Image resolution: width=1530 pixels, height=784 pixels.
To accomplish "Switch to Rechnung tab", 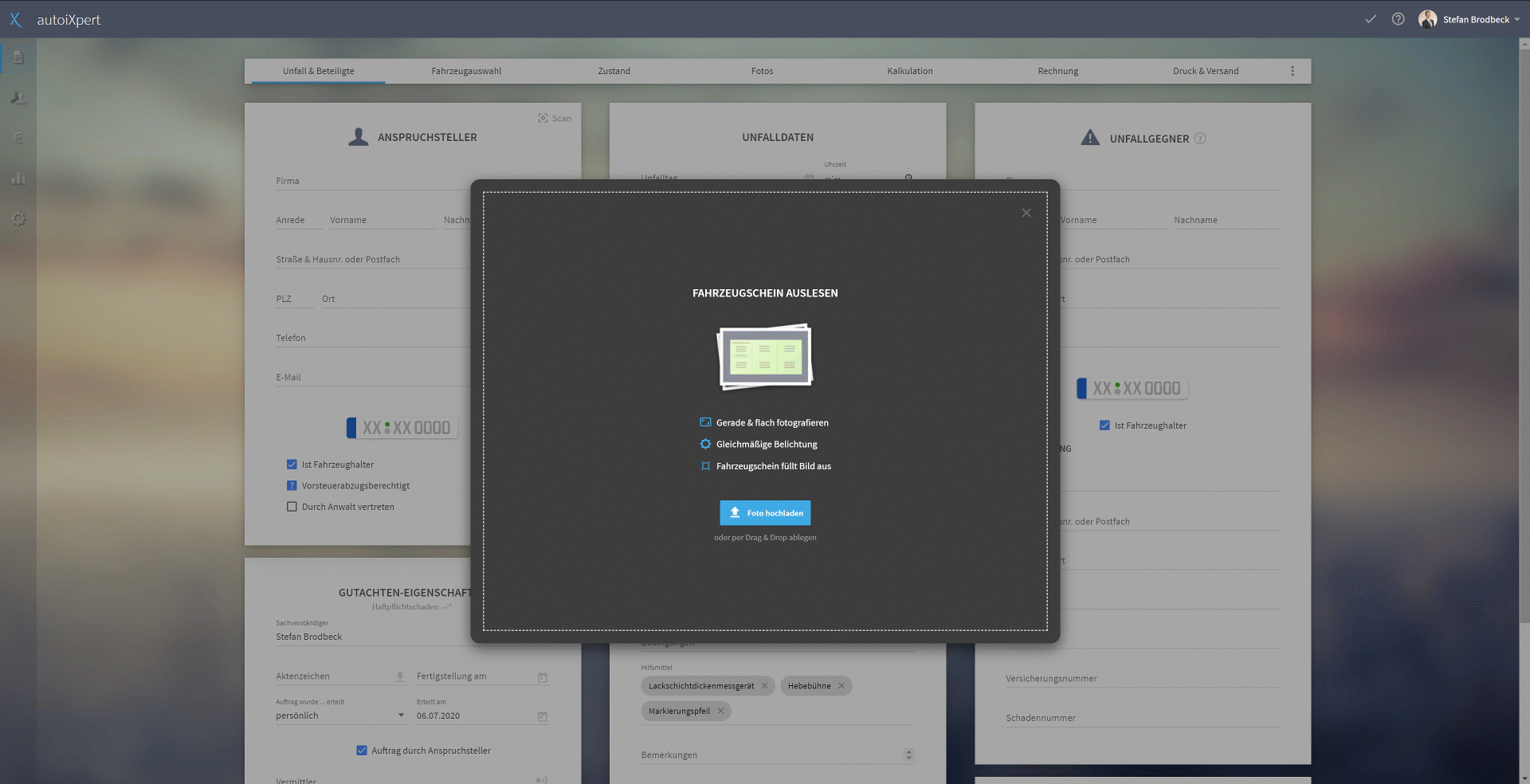I will [x=1058, y=71].
